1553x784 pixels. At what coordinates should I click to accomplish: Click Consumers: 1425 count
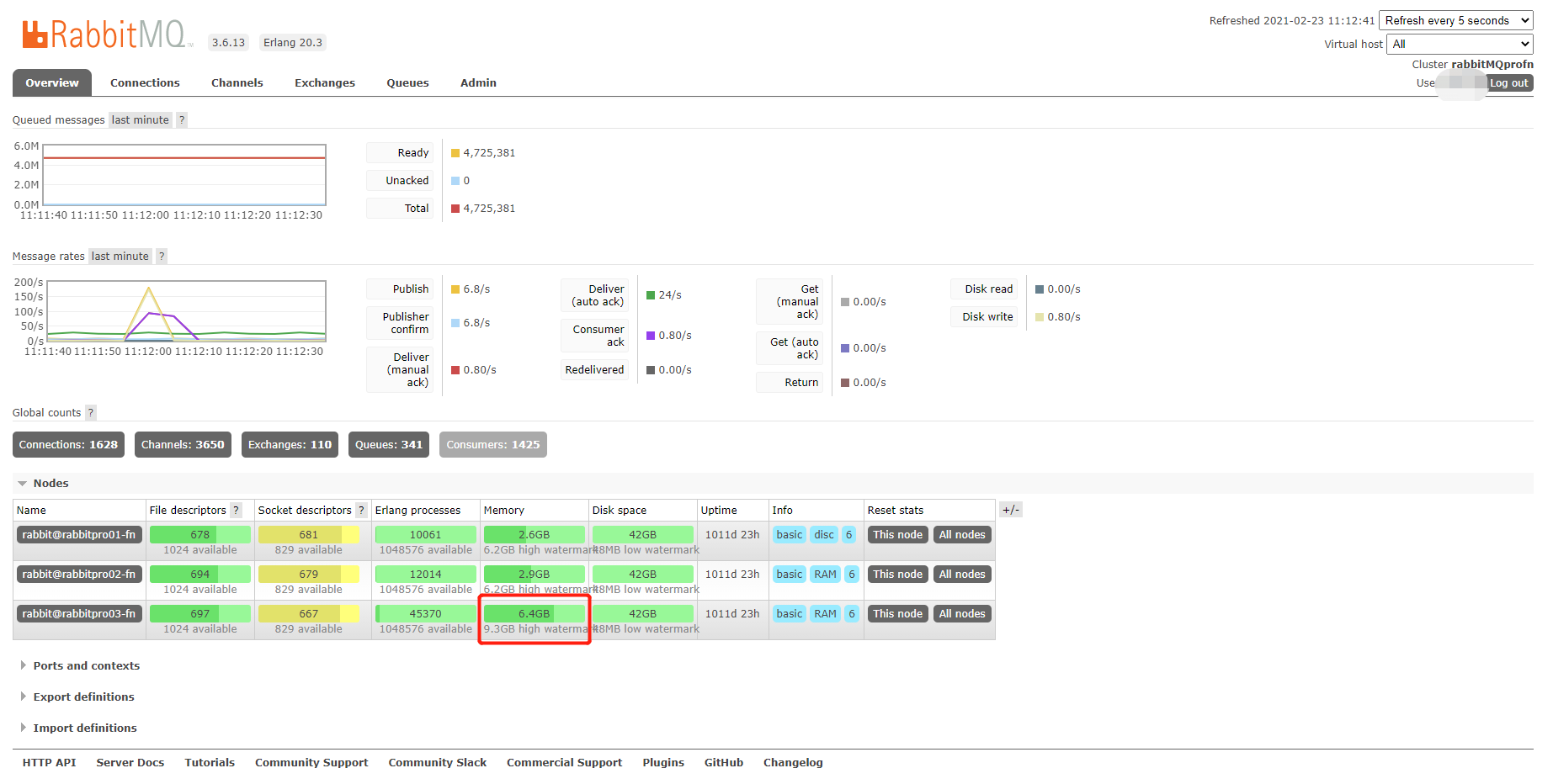click(x=493, y=445)
